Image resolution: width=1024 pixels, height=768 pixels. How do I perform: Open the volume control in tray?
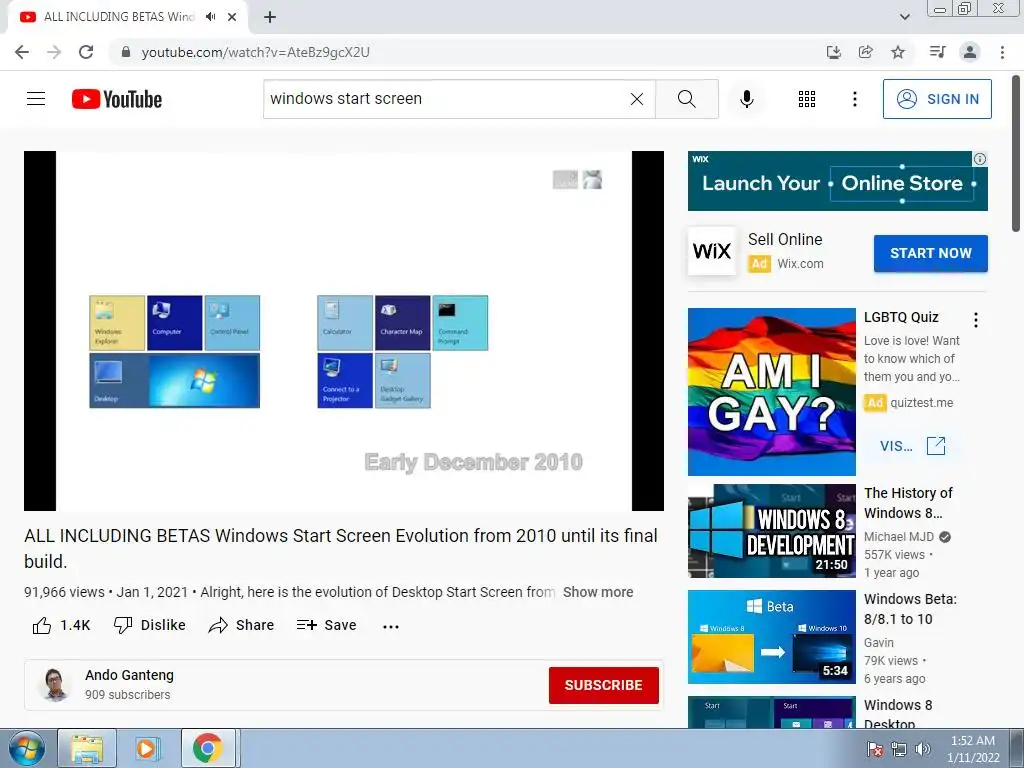point(923,749)
